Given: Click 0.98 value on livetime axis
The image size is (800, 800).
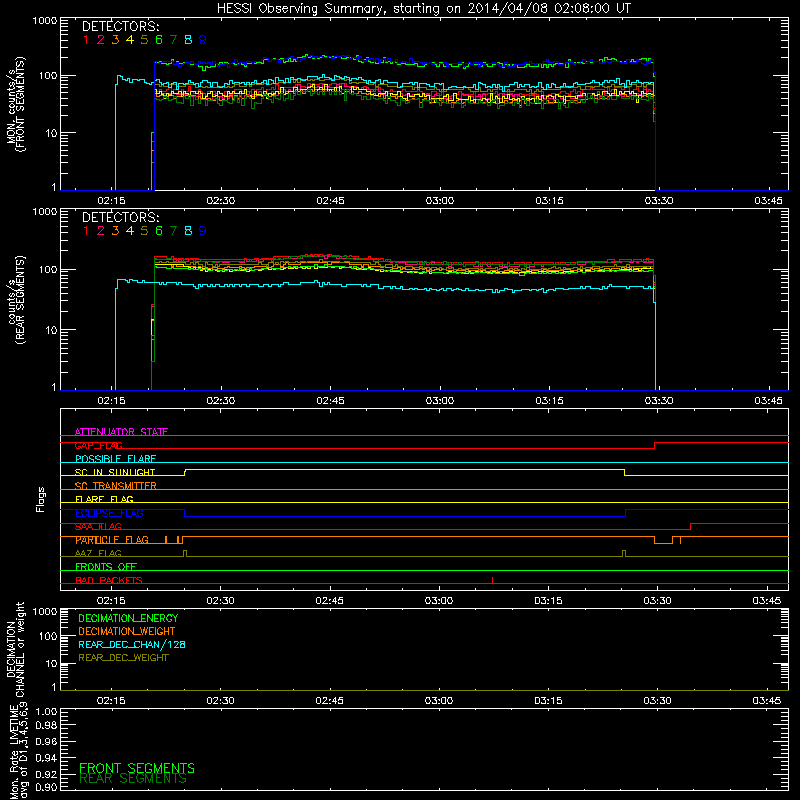Looking at the screenshot, I should pyautogui.click(x=46, y=725).
